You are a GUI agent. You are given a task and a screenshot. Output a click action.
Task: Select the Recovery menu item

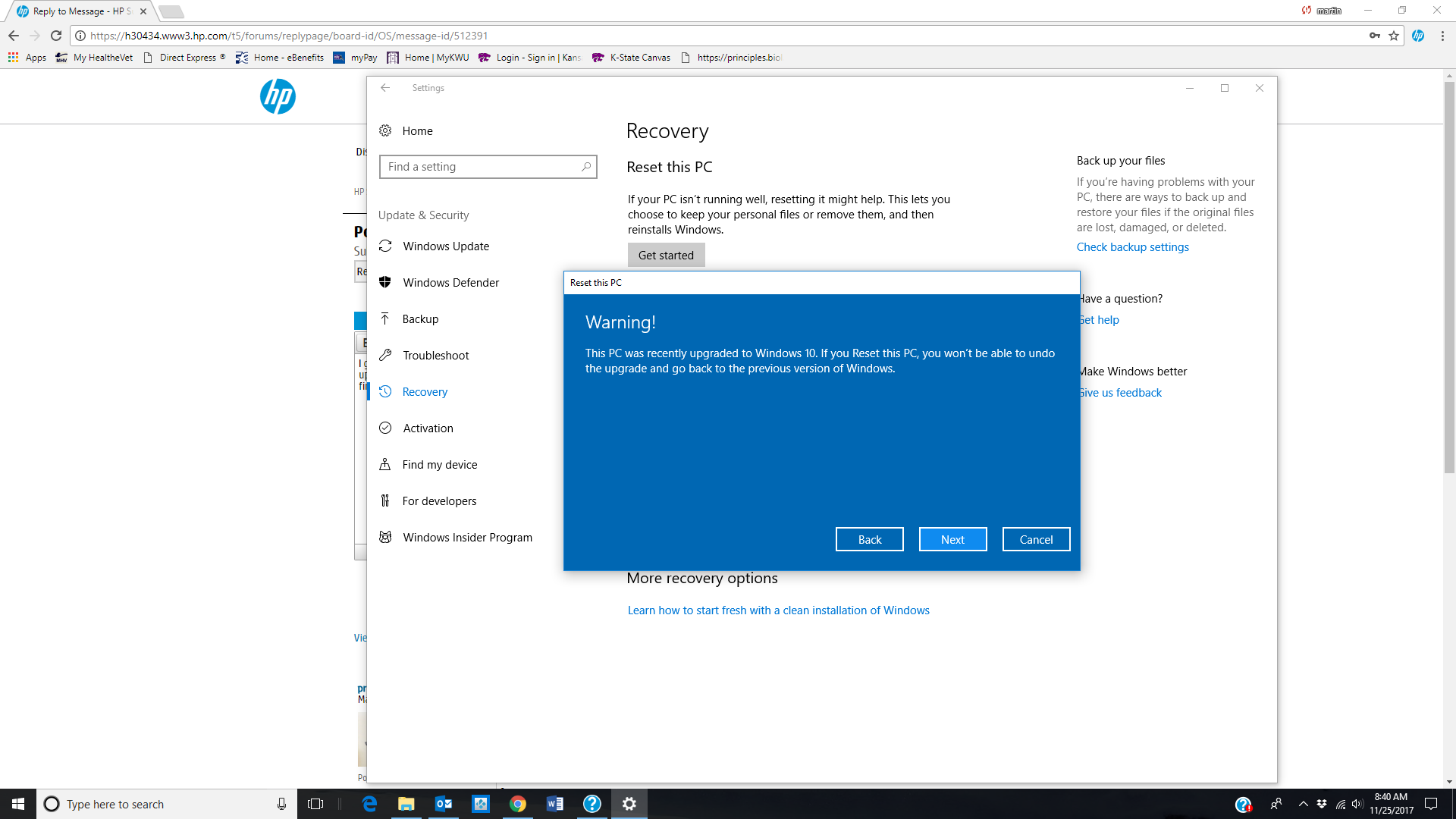[x=425, y=392]
